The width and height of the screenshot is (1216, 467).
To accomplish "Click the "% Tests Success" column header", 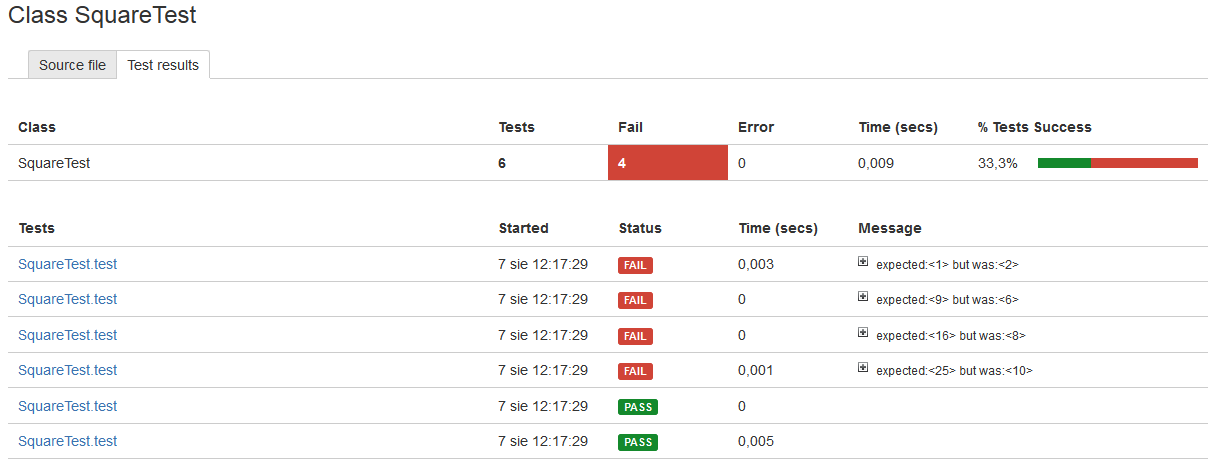I will point(1034,127).
